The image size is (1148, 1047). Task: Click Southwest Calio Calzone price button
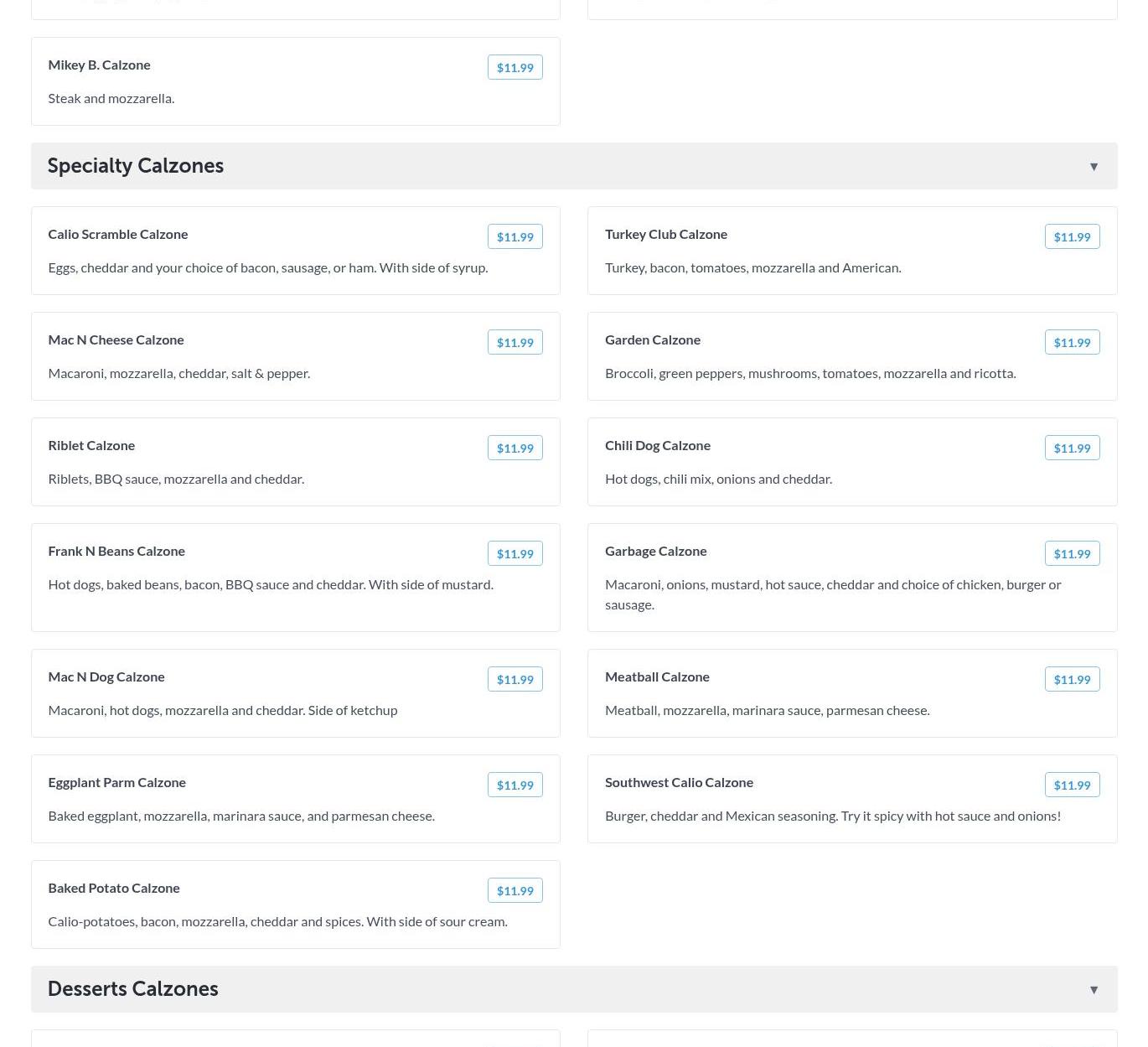pyautogui.click(x=1072, y=785)
